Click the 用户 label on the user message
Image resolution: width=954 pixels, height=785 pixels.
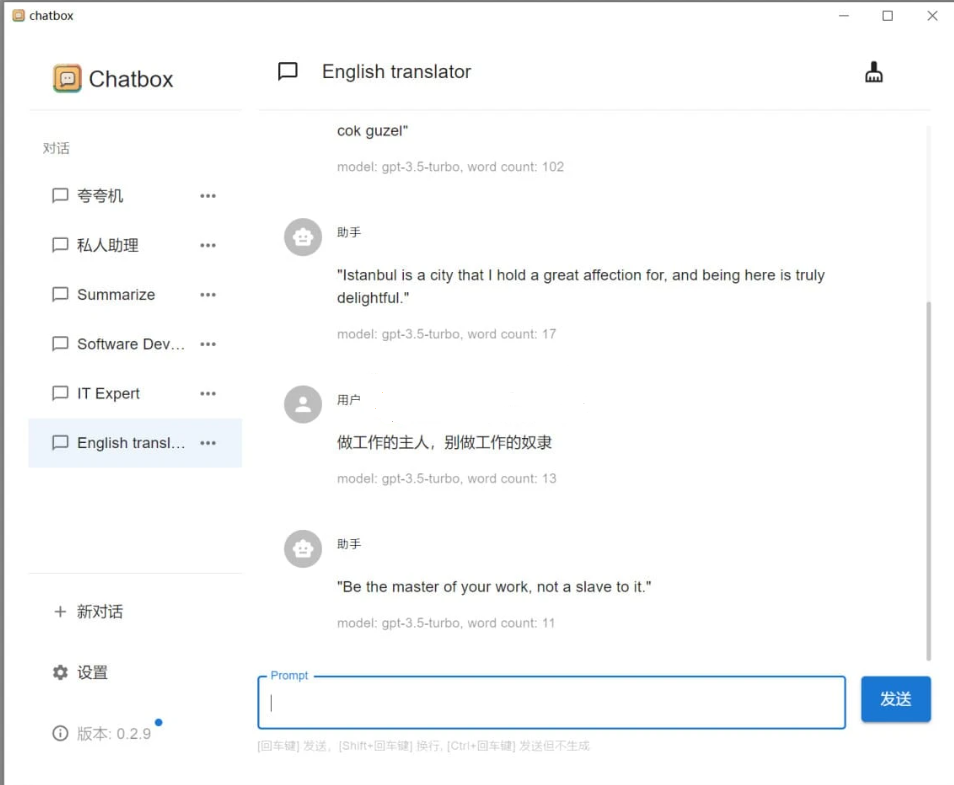pos(349,400)
